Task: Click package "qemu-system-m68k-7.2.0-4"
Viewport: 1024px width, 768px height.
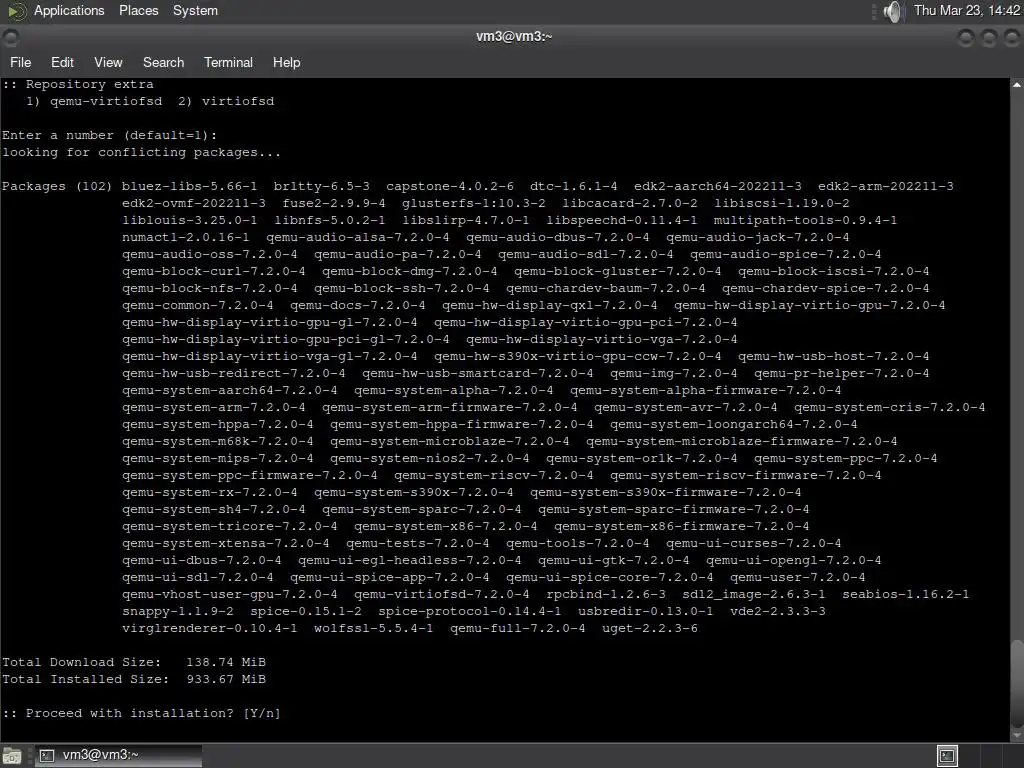Action: pyautogui.click(x=217, y=441)
